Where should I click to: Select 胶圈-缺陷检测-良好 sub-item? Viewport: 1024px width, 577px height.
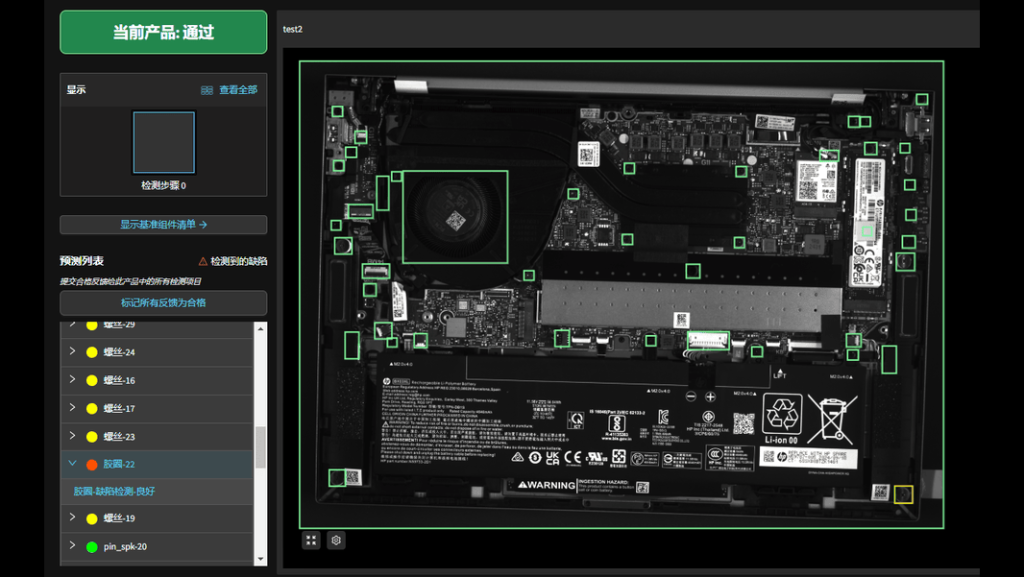(x=114, y=491)
